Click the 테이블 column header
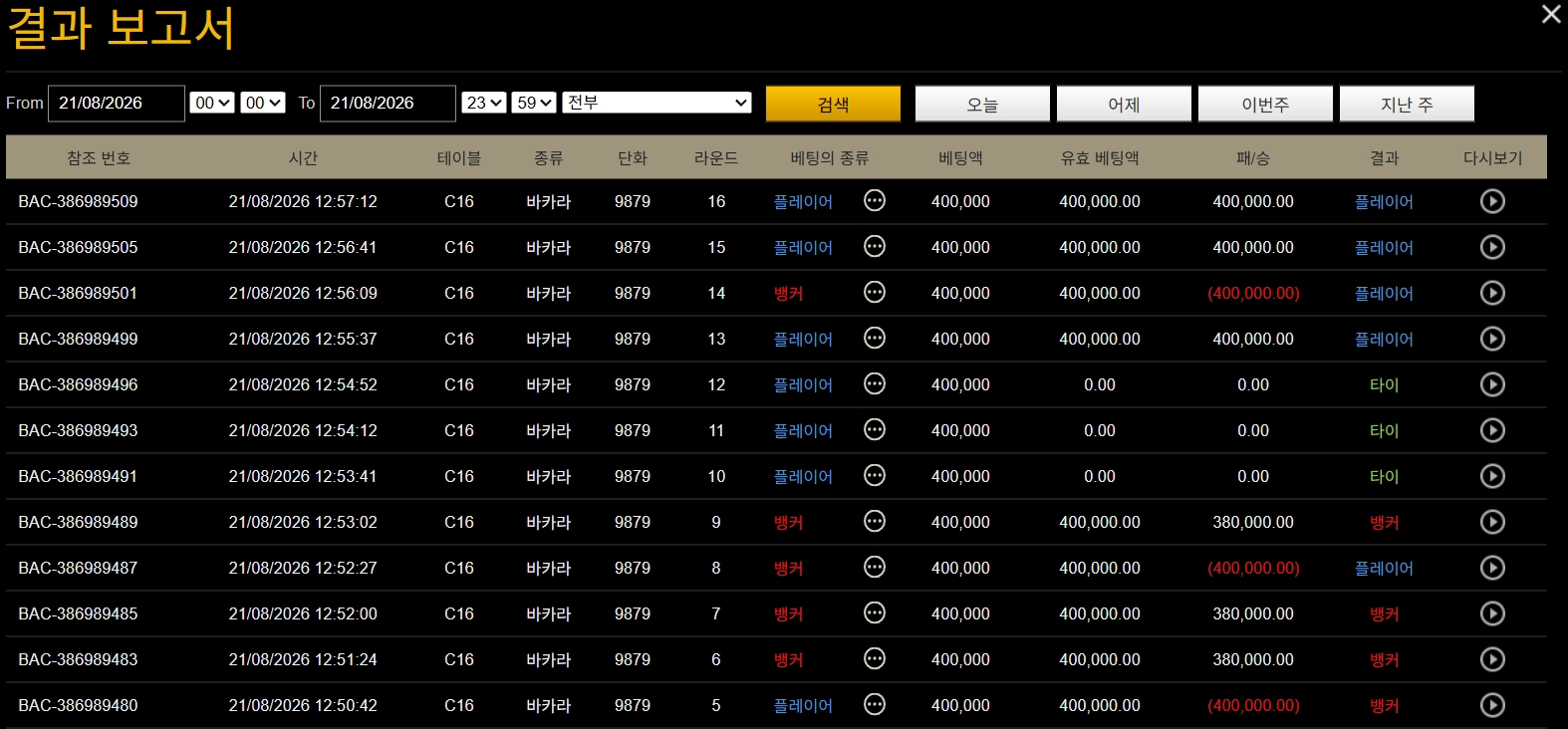The image size is (1568, 729). pos(459,158)
